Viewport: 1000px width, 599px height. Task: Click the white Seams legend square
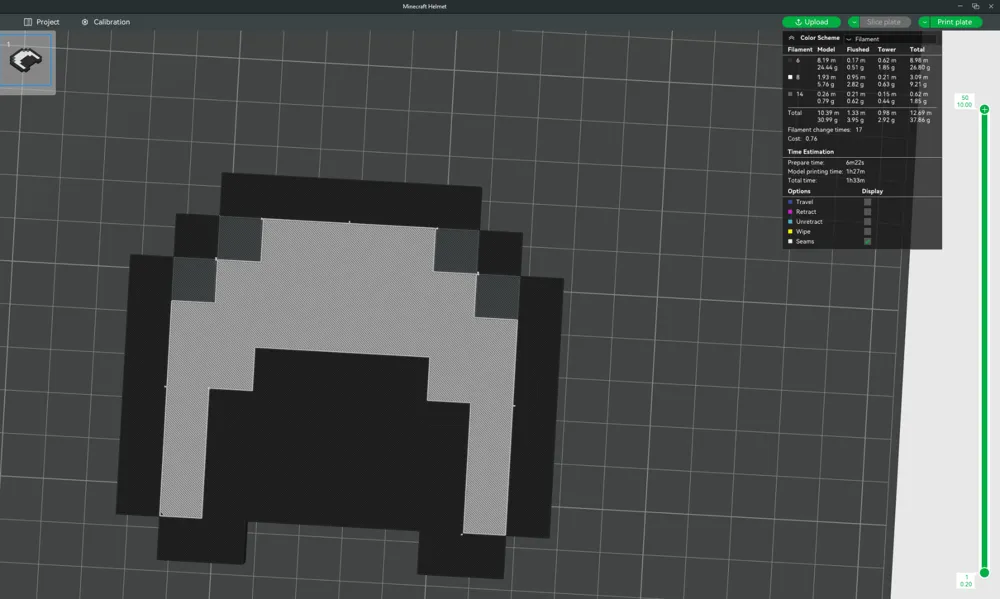pos(790,241)
